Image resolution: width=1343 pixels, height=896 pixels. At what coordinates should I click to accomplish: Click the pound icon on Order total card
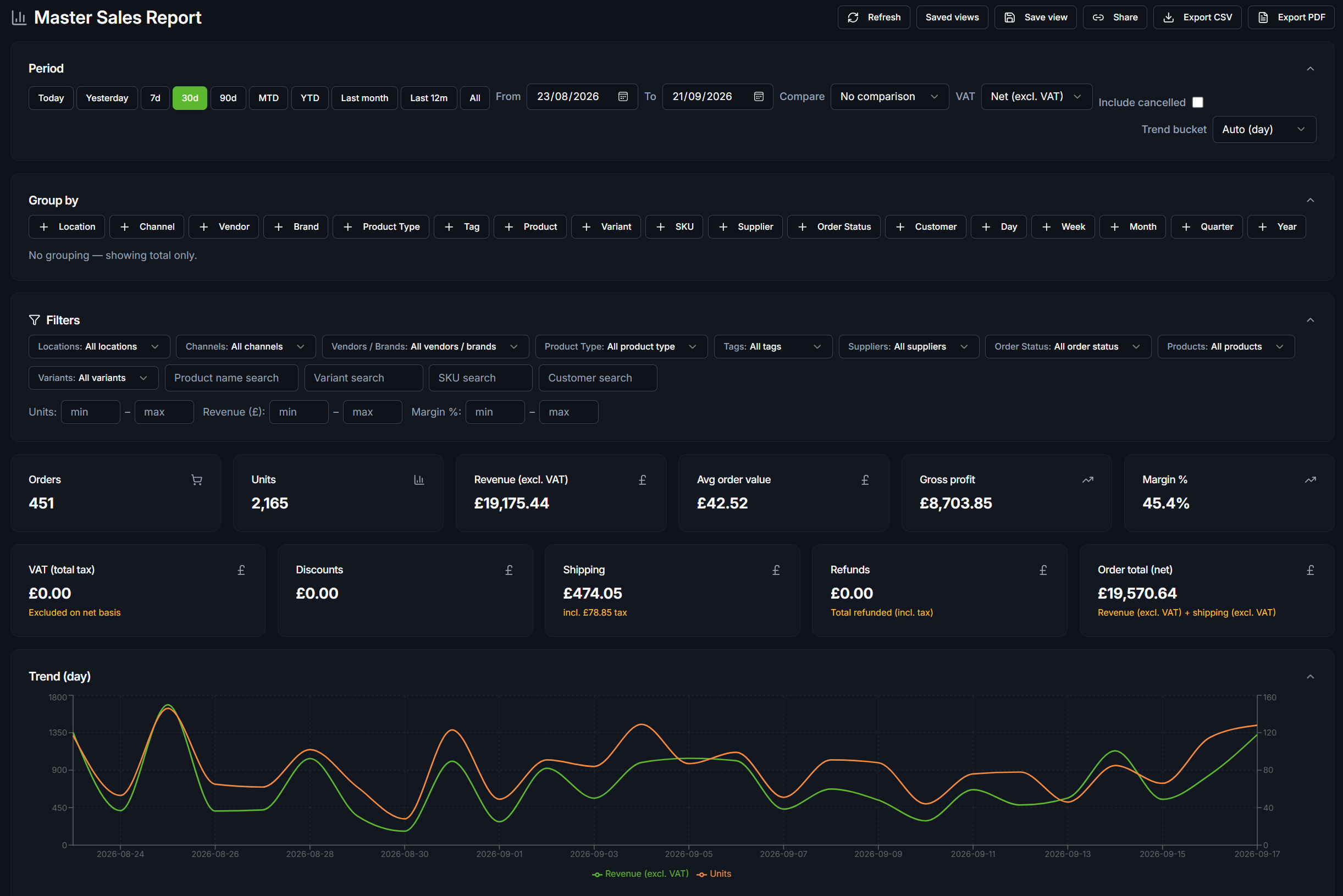click(1311, 570)
